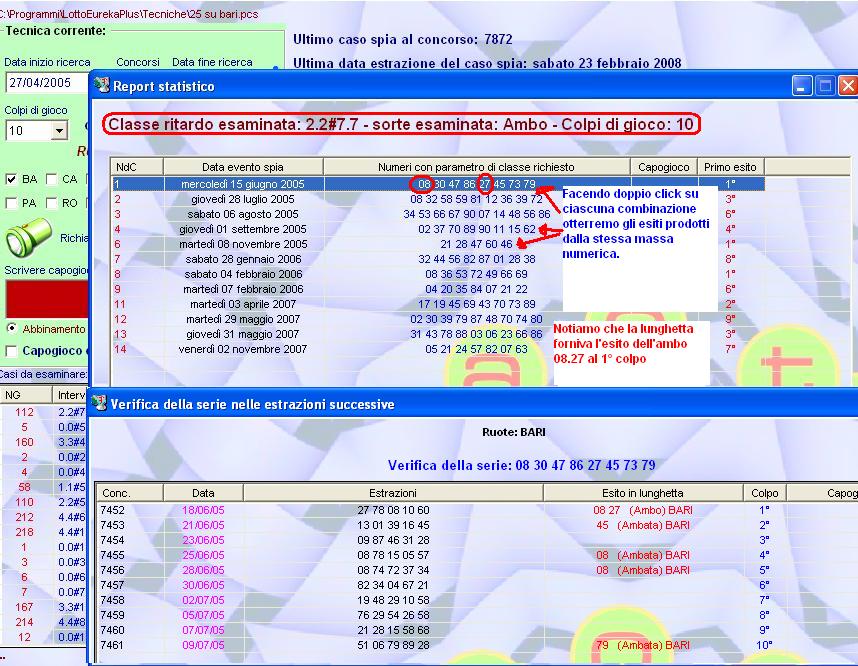Select the Abbinamento radio button

click(11, 328)
